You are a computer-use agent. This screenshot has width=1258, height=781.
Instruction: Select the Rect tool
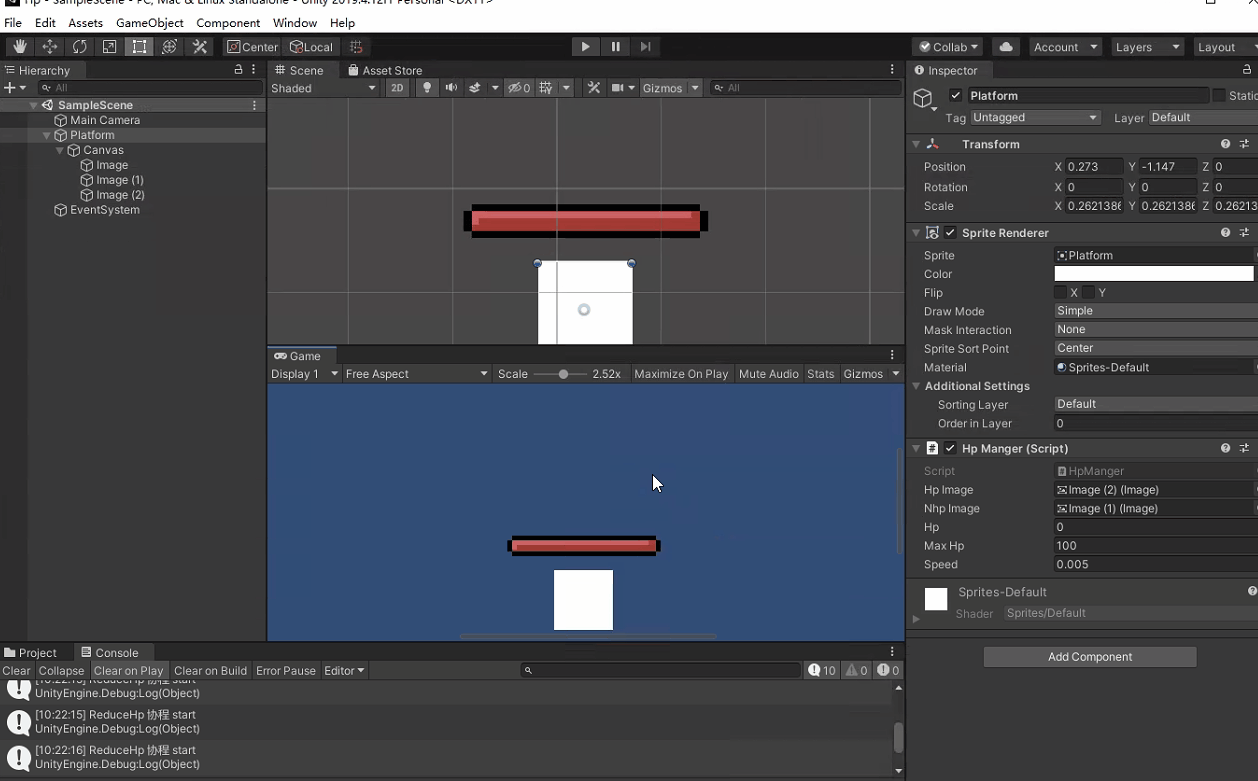(x=139, y=47)
